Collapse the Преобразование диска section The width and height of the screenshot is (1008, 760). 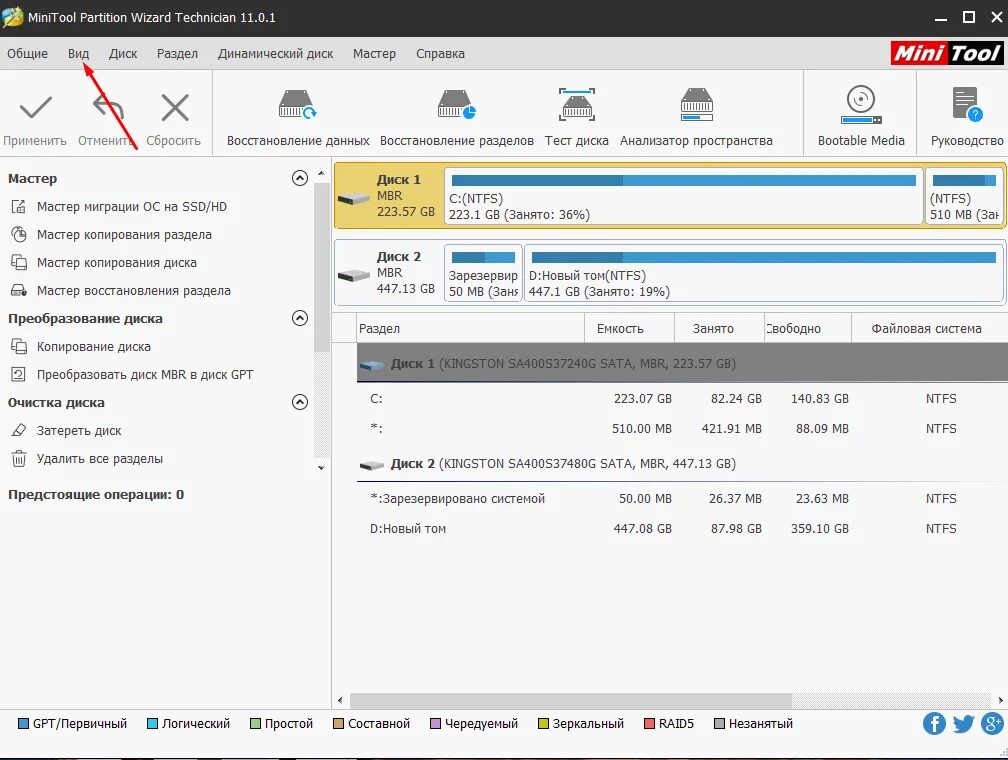[x=300, y=318]
